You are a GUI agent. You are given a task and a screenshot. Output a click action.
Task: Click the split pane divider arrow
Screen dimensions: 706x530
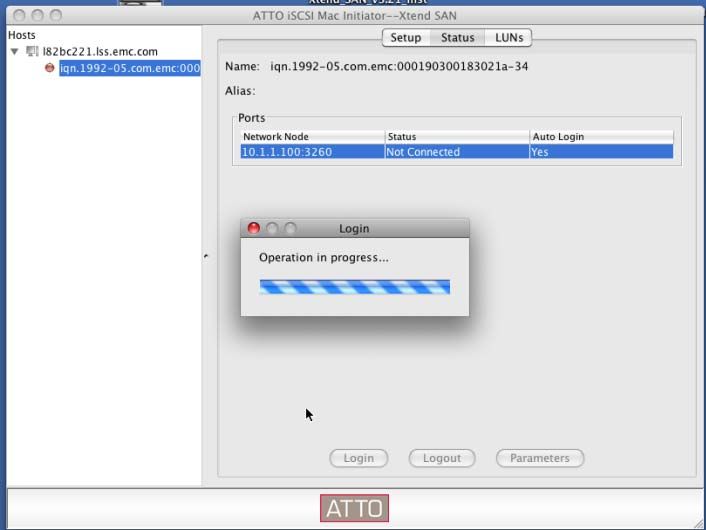coord(206,256)
